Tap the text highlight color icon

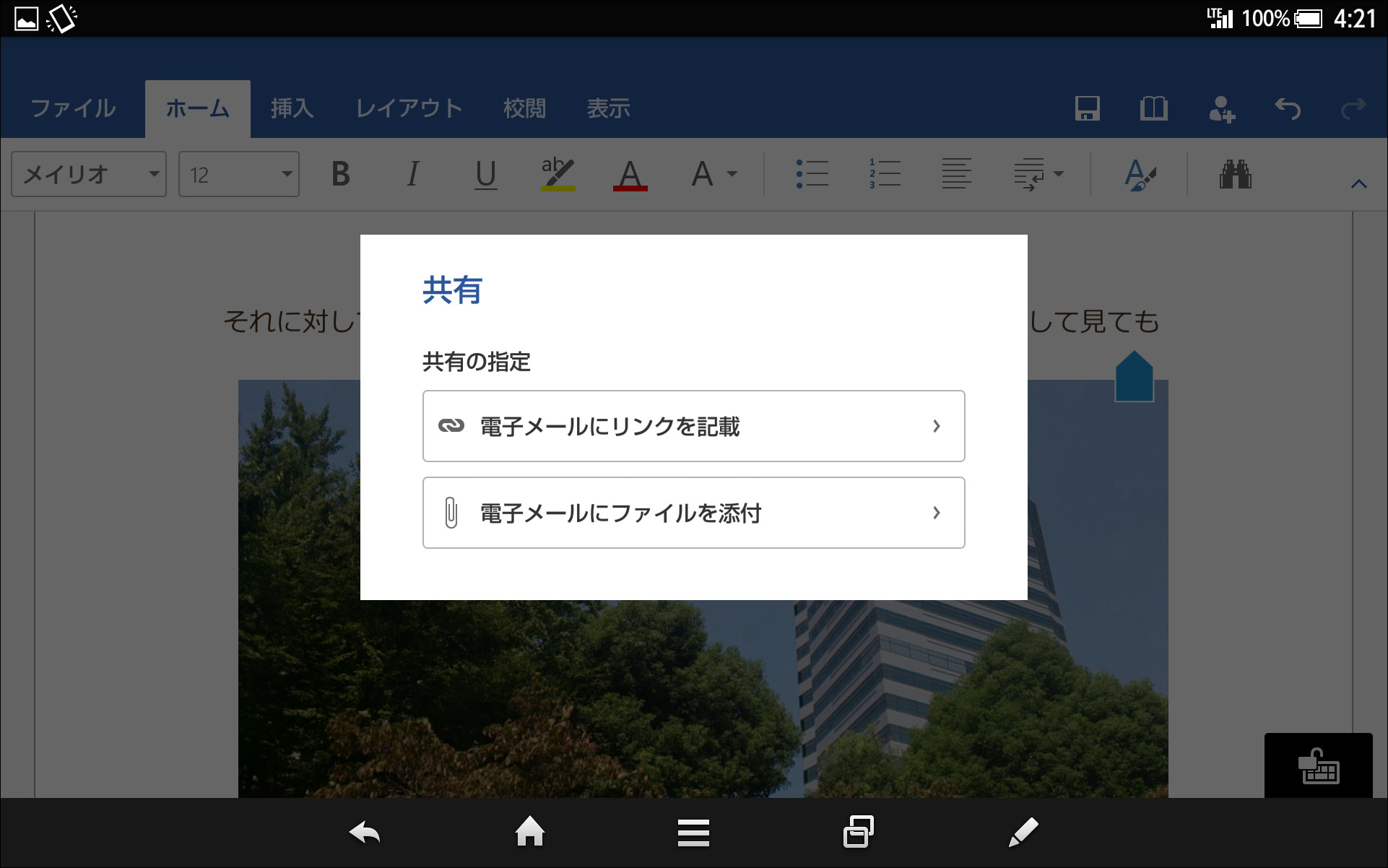coord(558,174)
